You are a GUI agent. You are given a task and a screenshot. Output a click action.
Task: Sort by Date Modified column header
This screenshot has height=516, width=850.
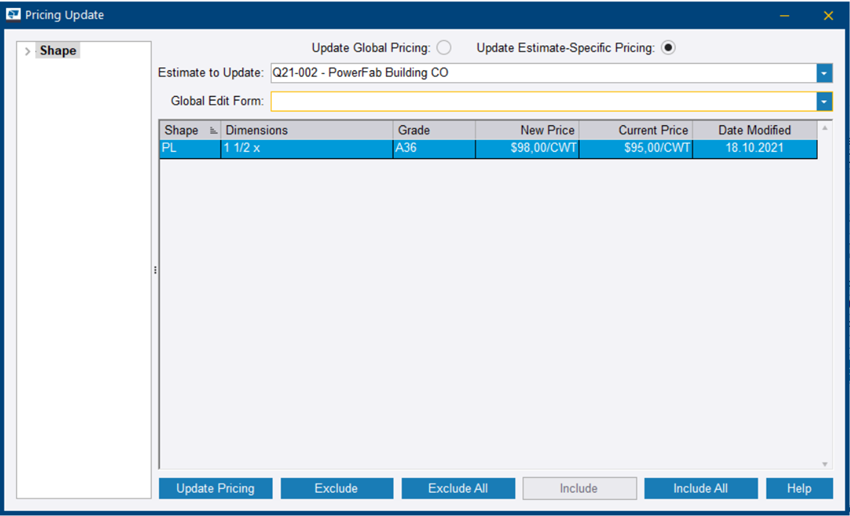click(754, 130)
